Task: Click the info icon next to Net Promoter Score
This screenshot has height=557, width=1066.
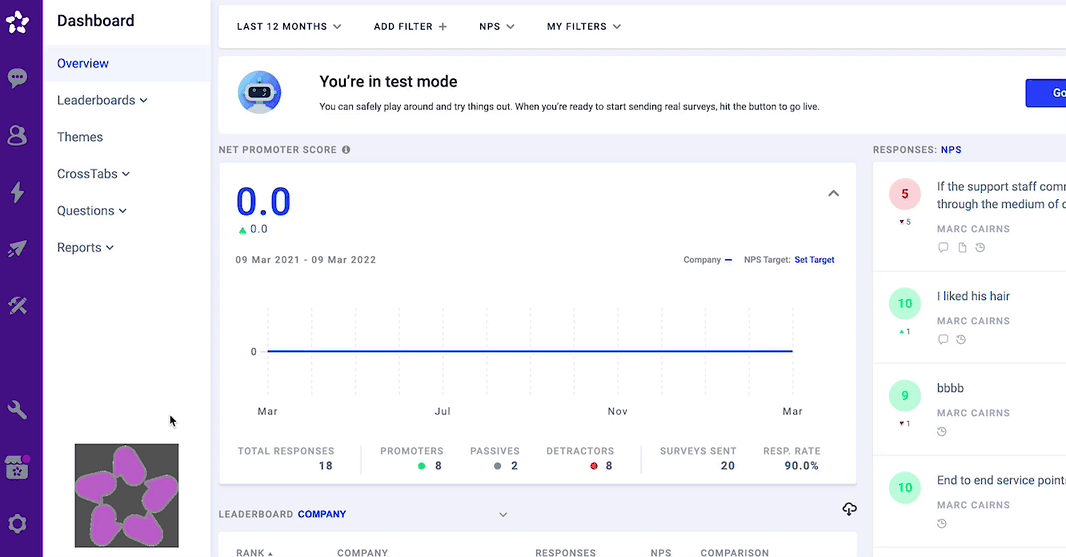Action: coord(346,150)
